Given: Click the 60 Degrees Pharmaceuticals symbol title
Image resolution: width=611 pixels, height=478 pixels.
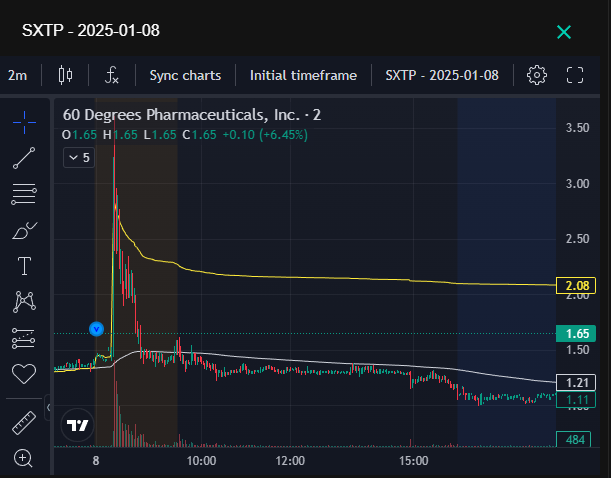Looking at the screenshot, I should [x=192, y=115].
